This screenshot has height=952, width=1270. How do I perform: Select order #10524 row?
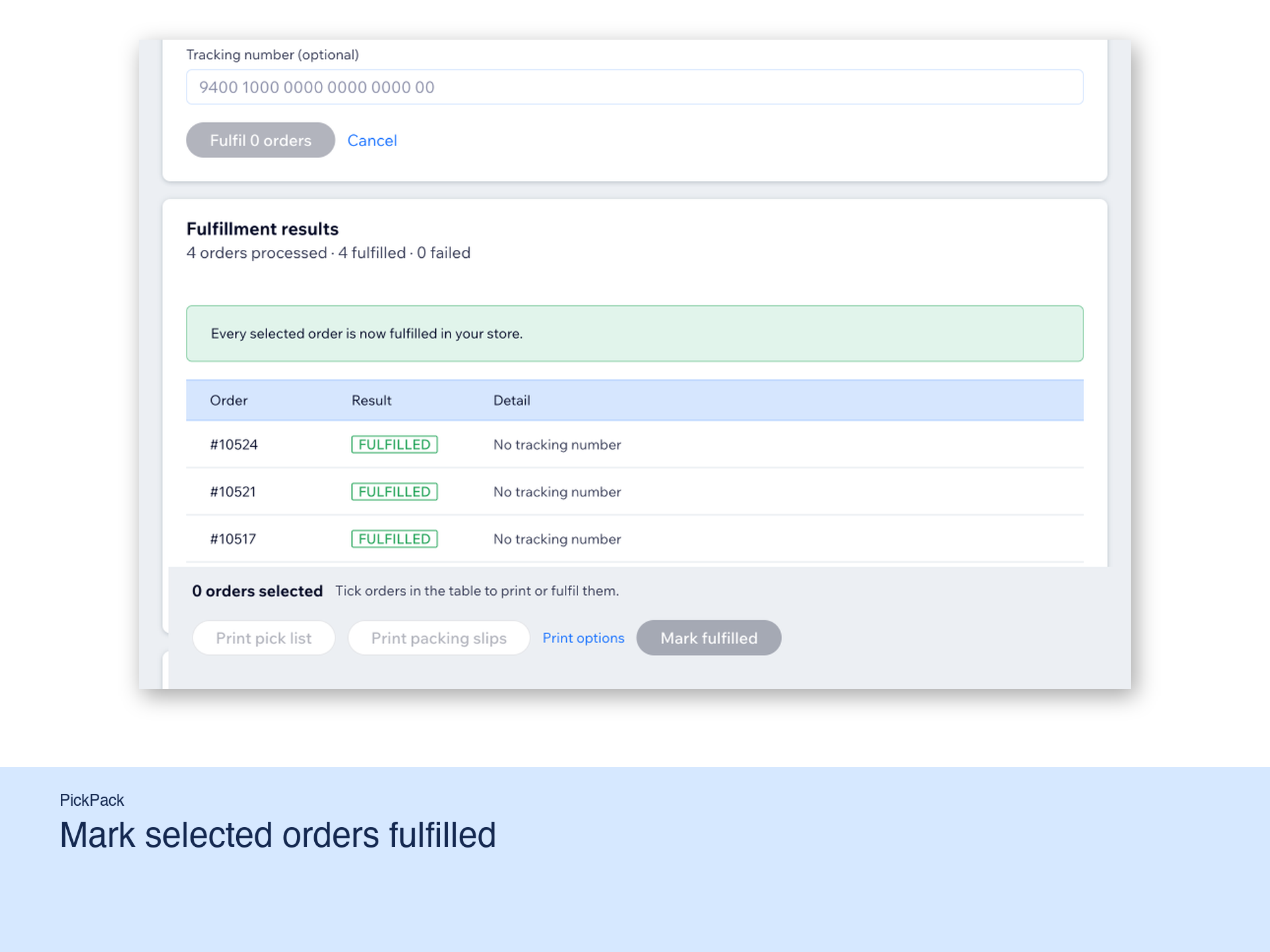(x=634, y=444)
